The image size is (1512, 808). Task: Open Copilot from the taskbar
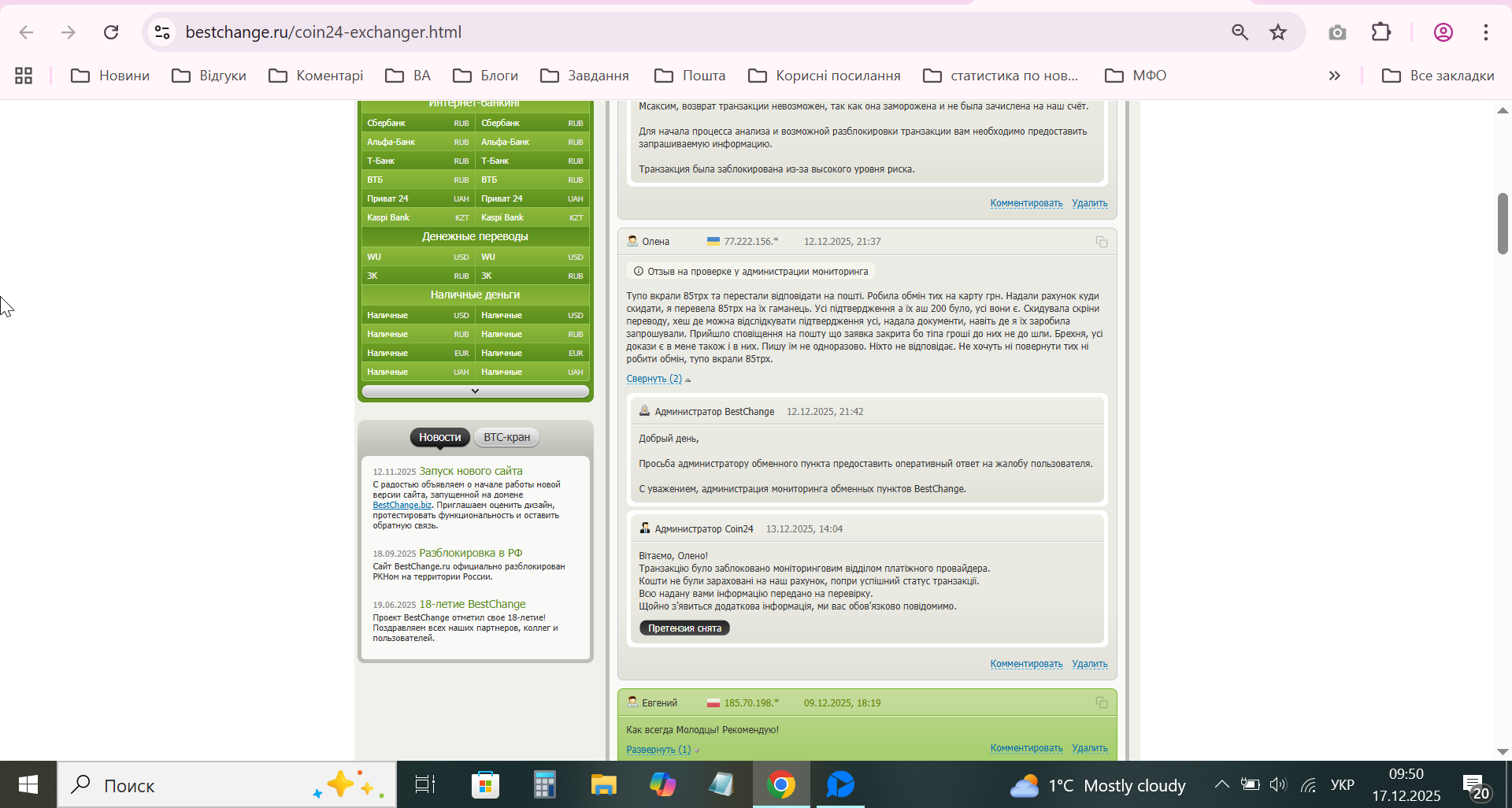(662, 785)
